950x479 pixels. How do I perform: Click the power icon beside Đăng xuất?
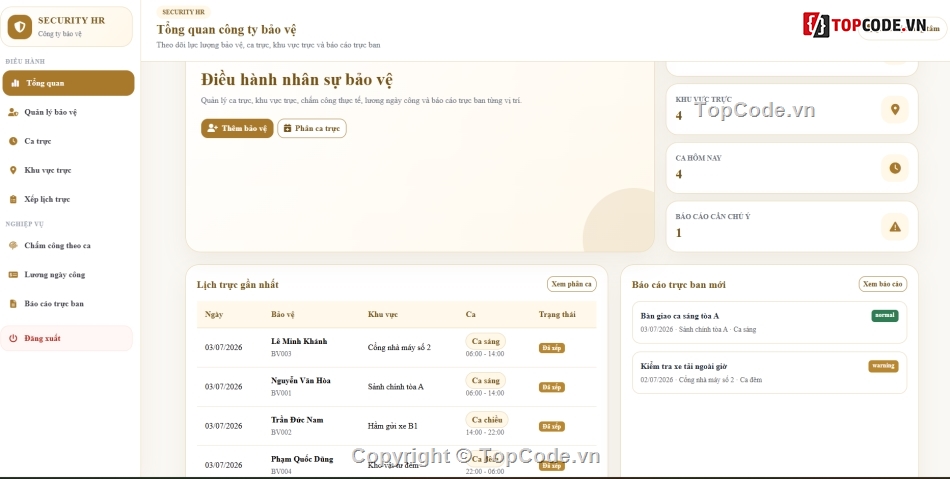13,339
